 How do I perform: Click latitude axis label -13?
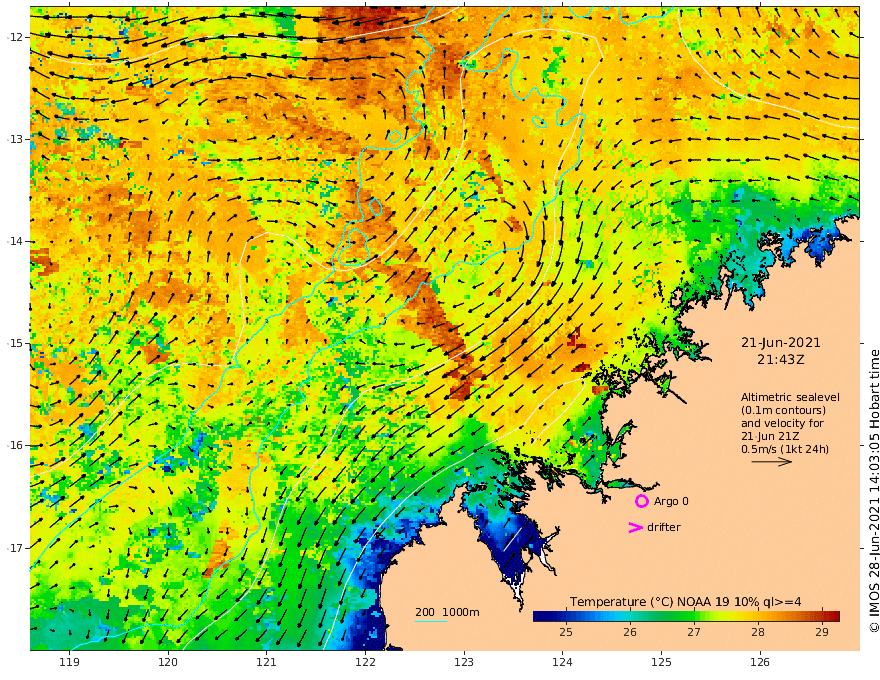pyautogui.click(x=15, y=139)
